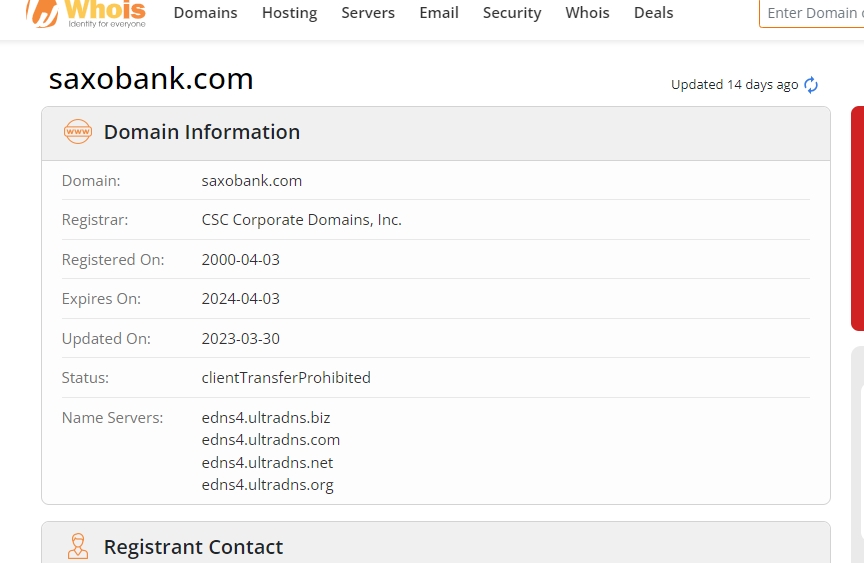Click the Updated 14 days ago text
This screenshot has height=563, width=864.
point(734,85)
